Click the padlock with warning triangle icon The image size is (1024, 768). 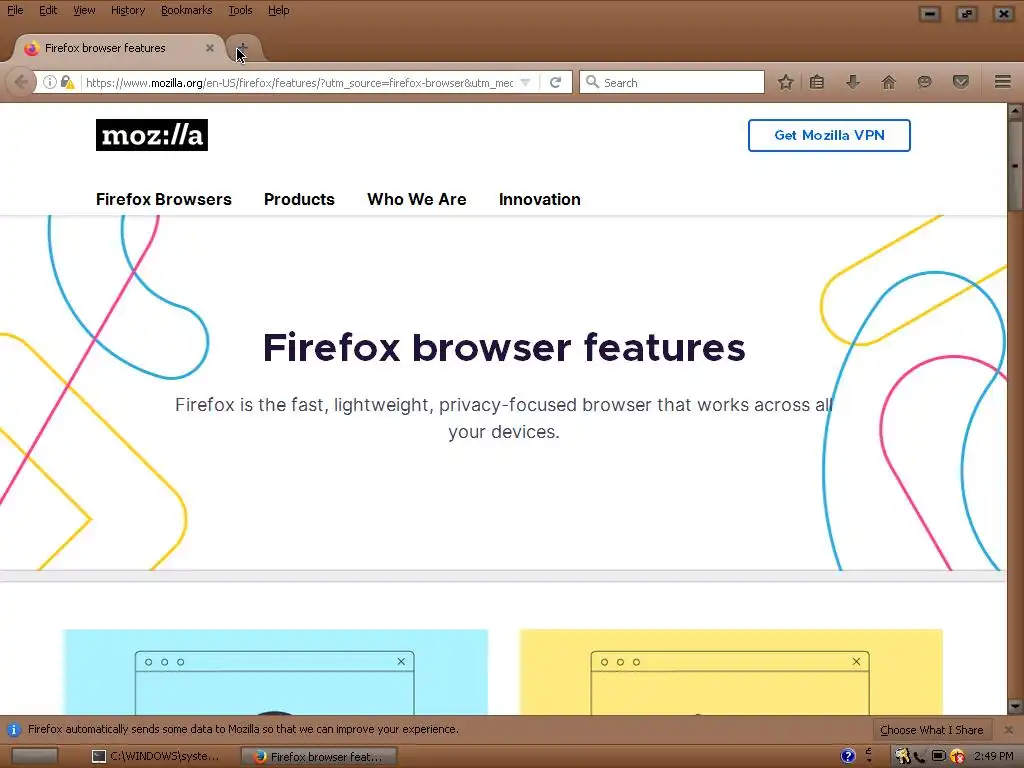tap(67, 82)
